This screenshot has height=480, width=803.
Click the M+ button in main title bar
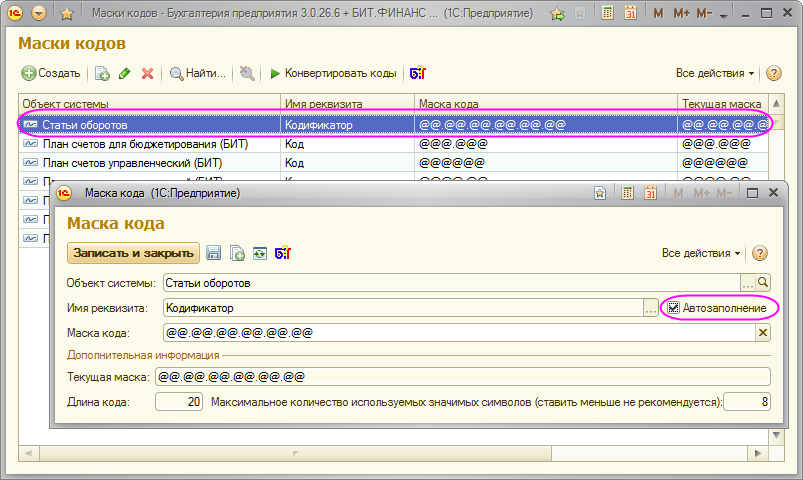(681, 14)
